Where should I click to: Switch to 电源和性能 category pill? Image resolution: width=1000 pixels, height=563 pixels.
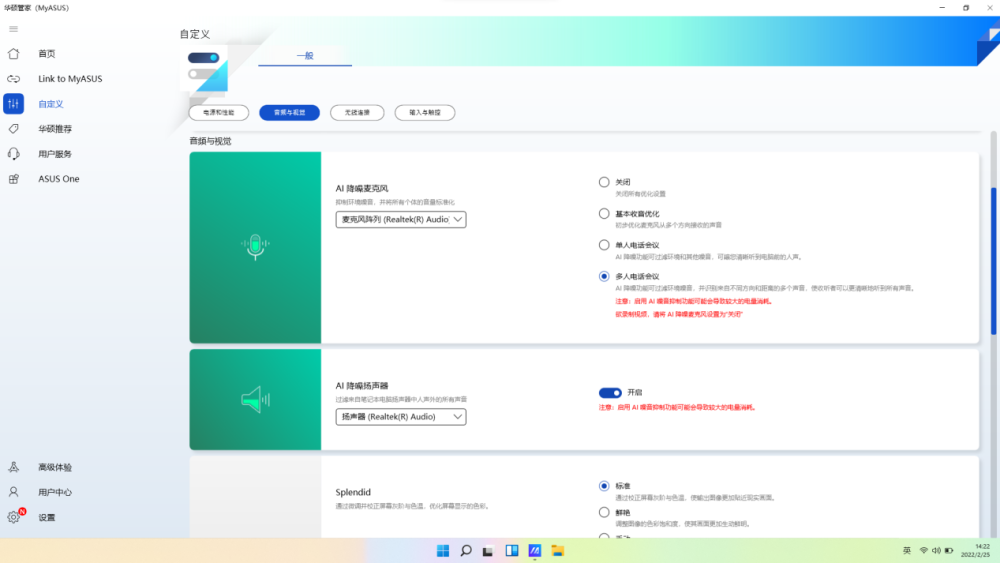point(219,113)
